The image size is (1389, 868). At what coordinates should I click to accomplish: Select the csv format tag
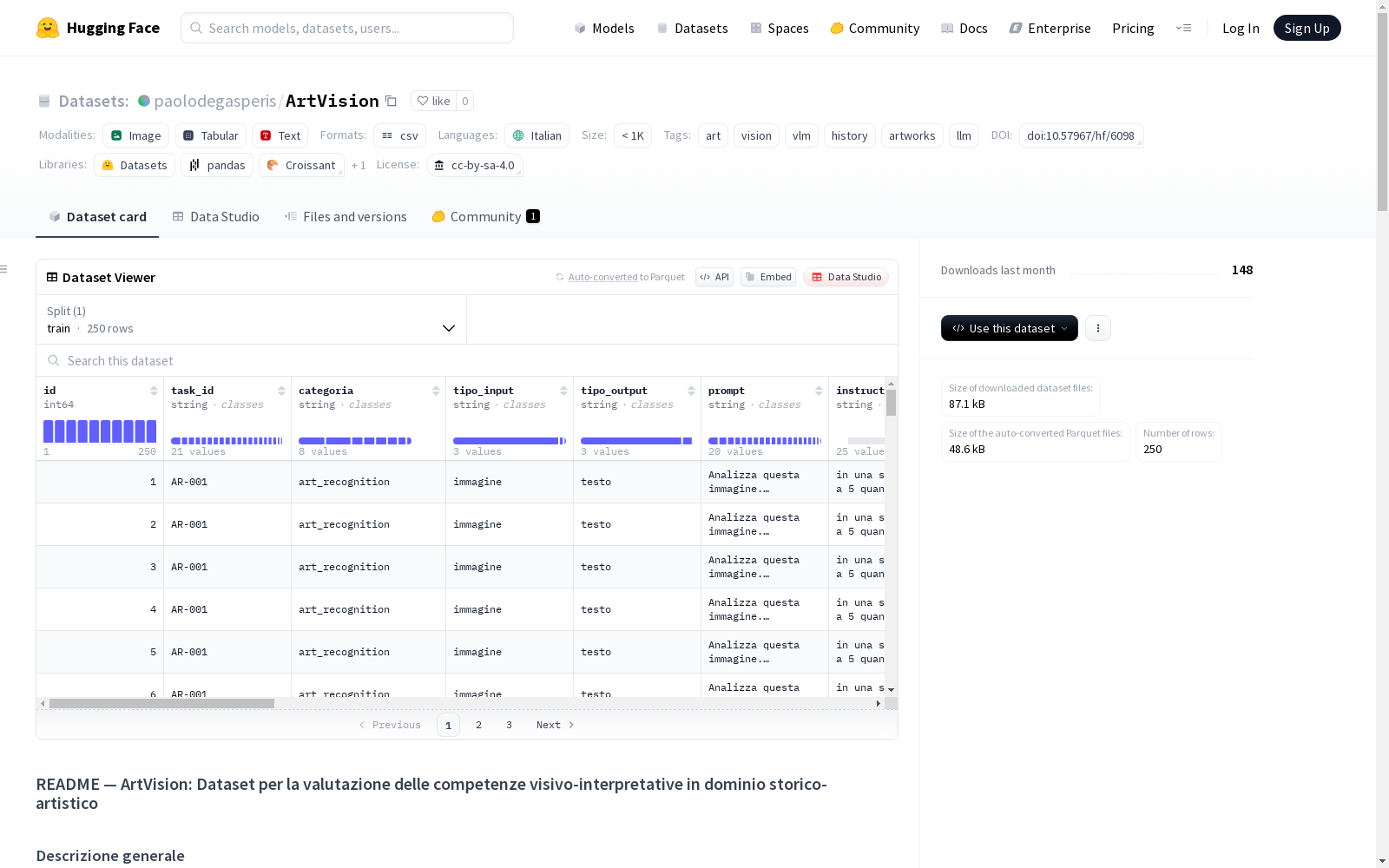pos(399,135)
